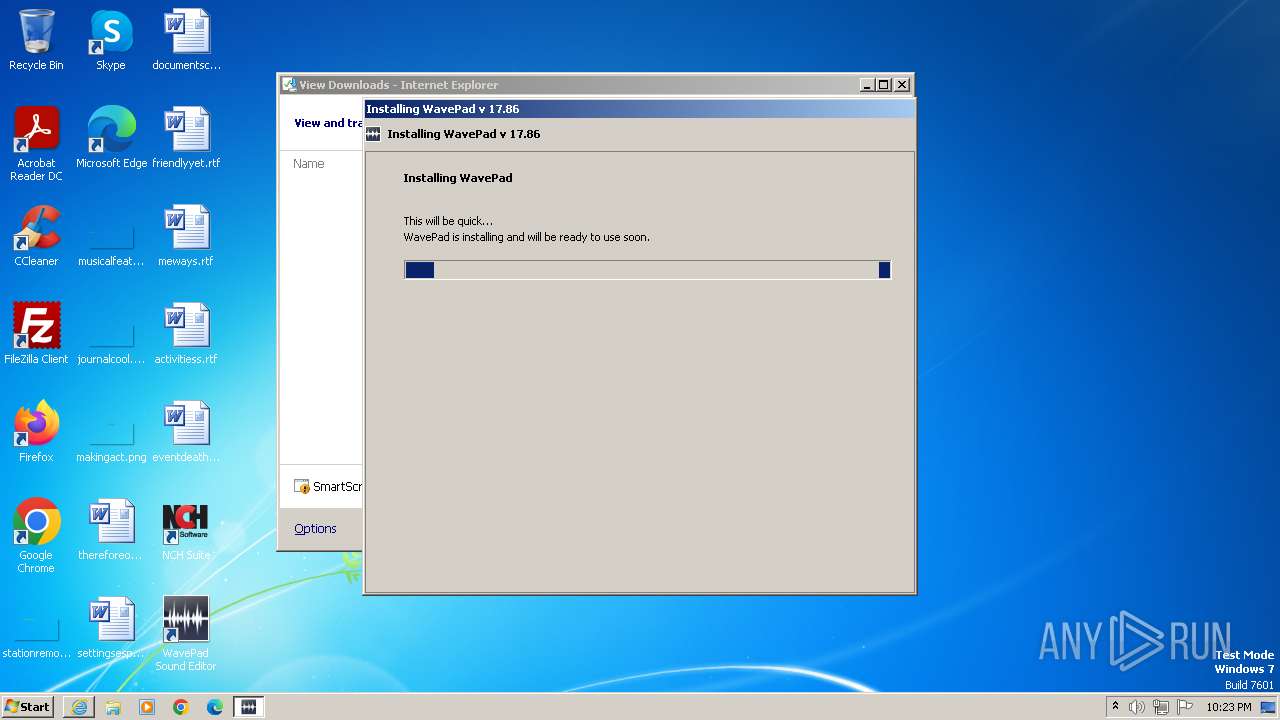Open the Recycle Bin desktop icon
This screenshot has width=1280, height=720.
click(36, 40)
